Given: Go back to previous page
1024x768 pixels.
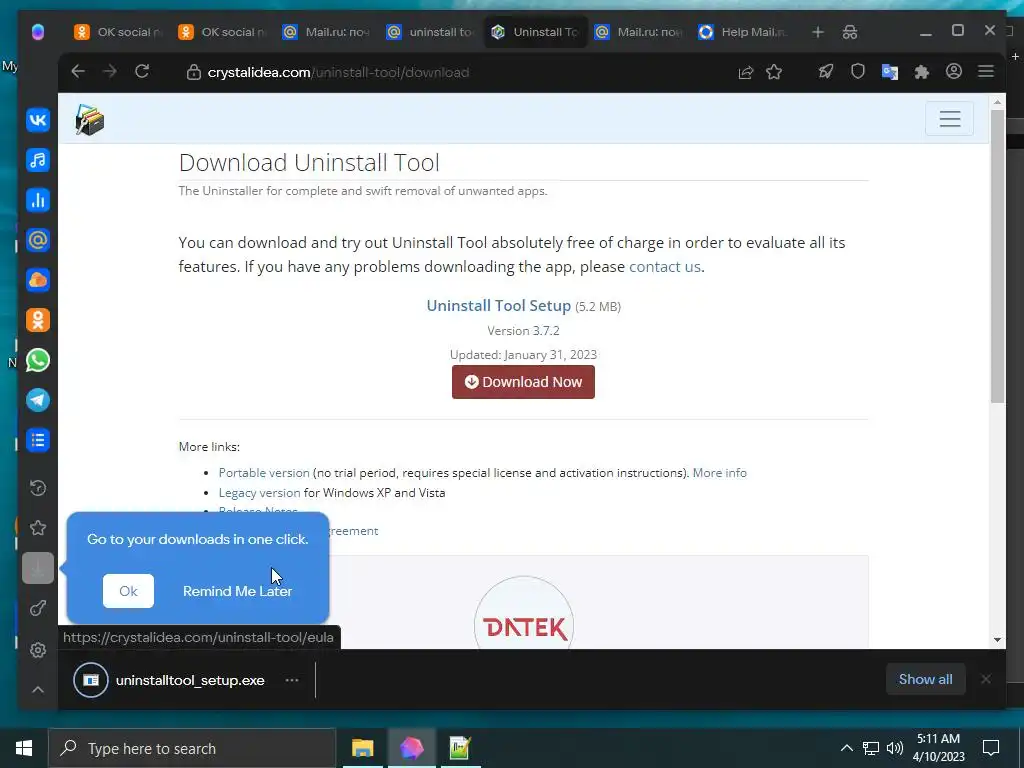Looking at the screenshot, I should click(x=78, y=72).
